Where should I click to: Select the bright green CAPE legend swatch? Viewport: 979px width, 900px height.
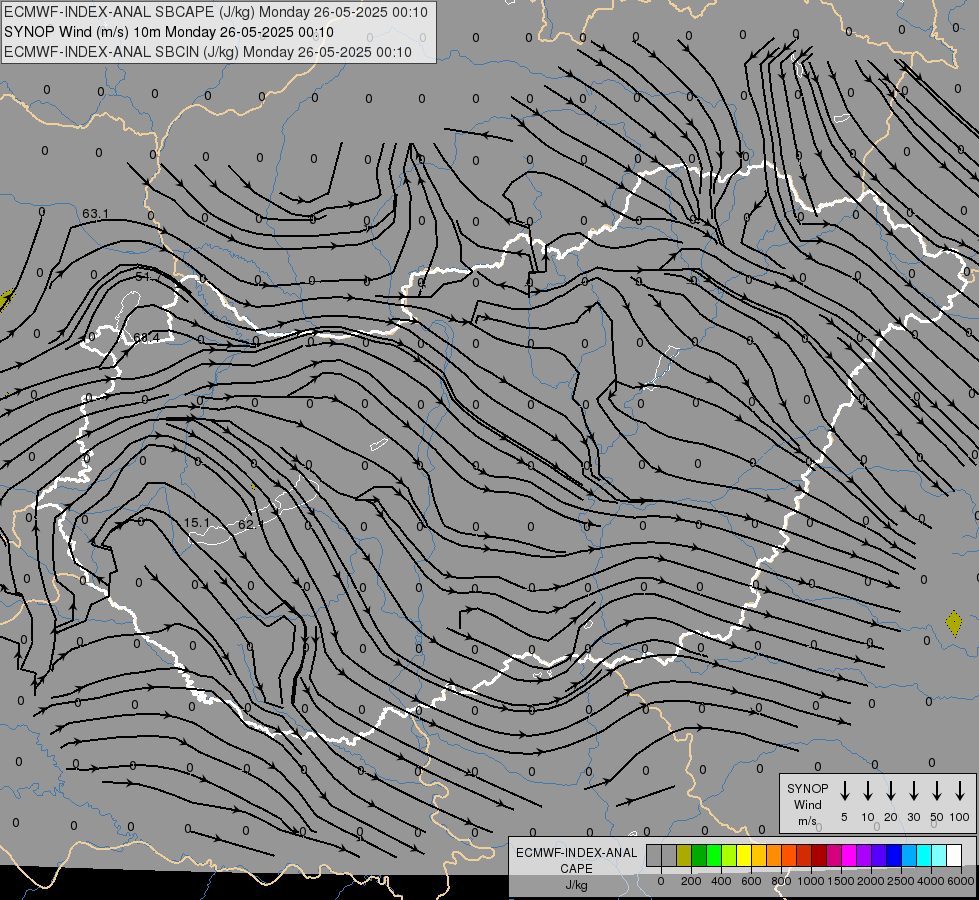click(x=714, y=855)
